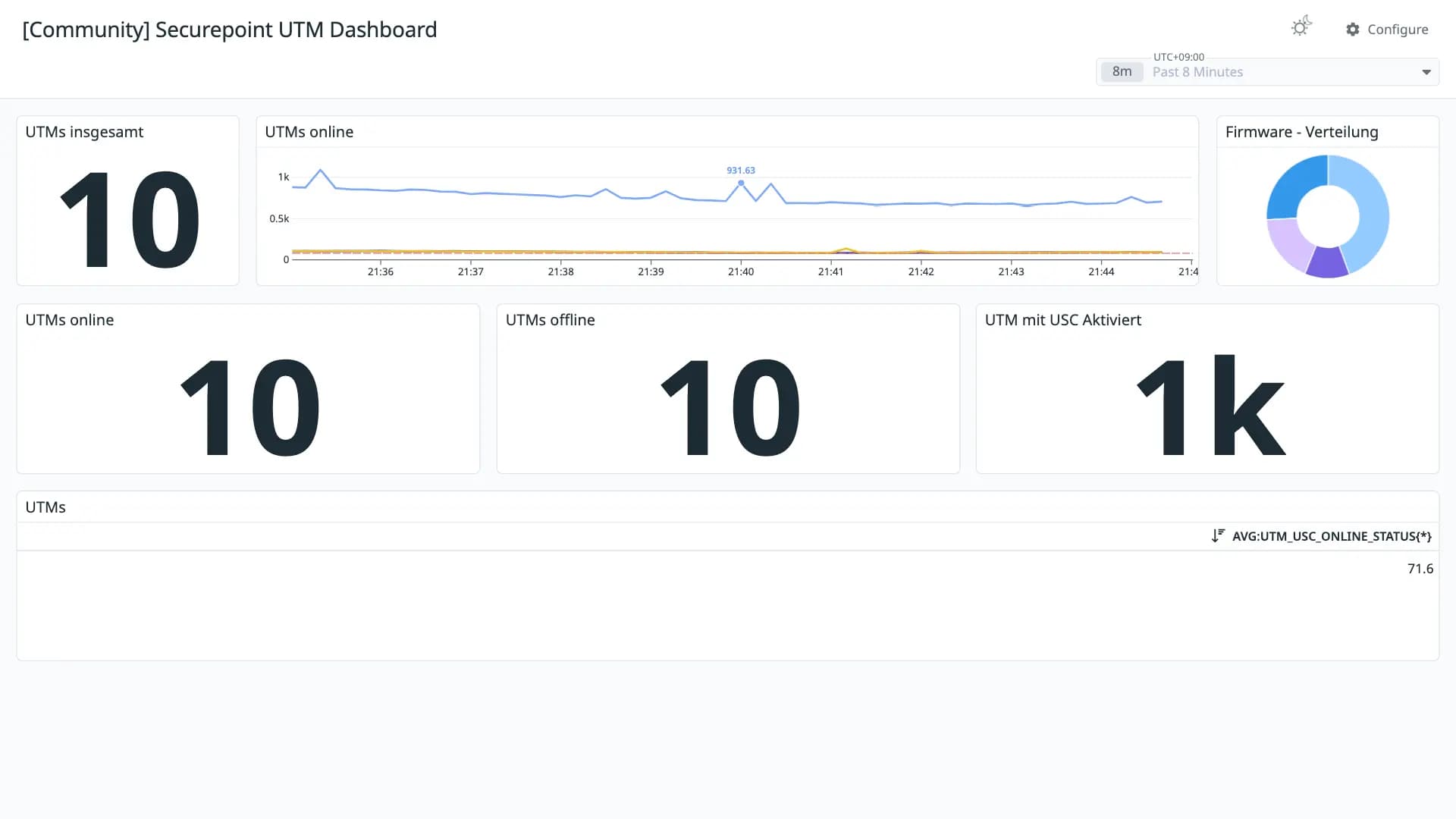Sort by AVG:UTM_USC_ONLINE_STATUS{*} column header
This screenshot has width=1456, height=819.
click(x=1332, y=536)
